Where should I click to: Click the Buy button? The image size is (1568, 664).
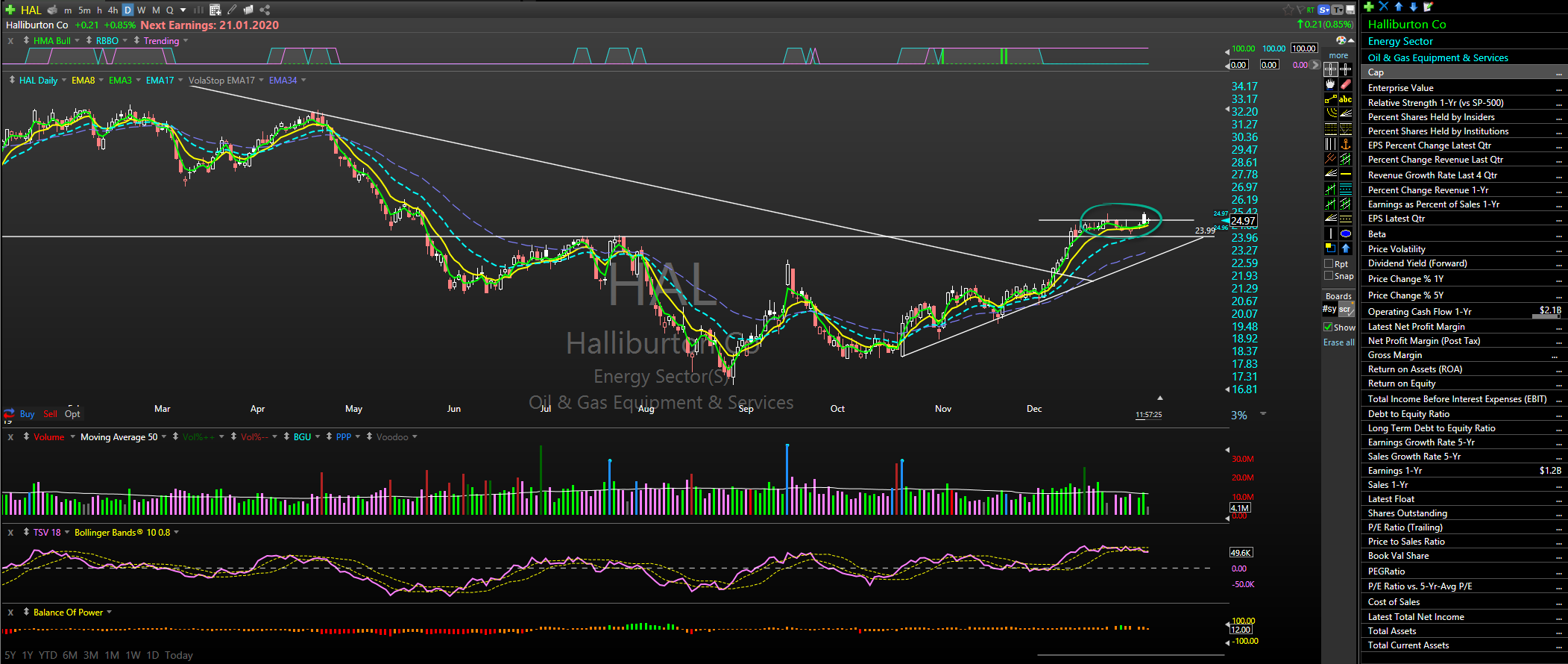tap(27, 414)
